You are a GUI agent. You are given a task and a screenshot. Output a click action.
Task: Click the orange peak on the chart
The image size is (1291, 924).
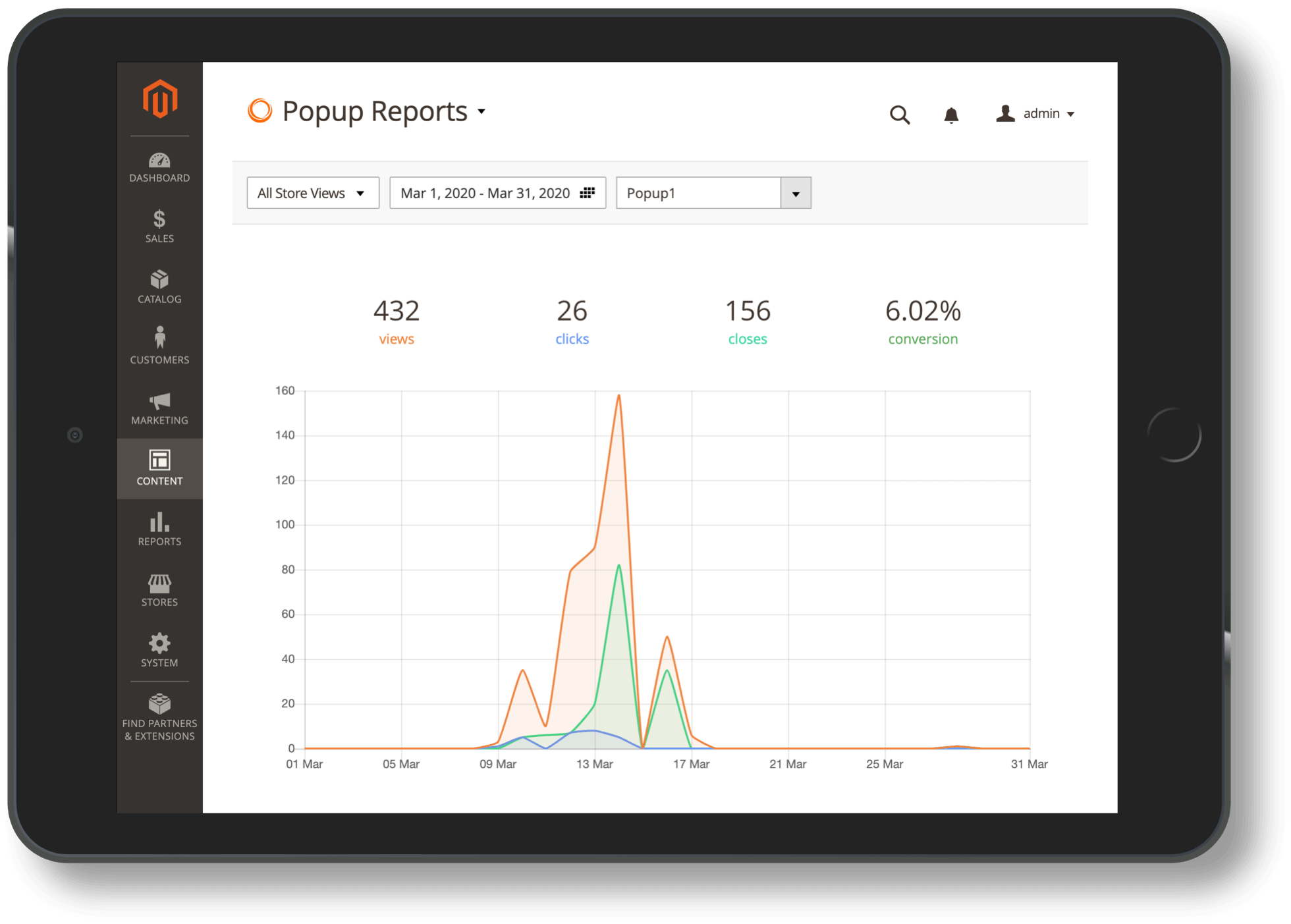tap(618, 396)
